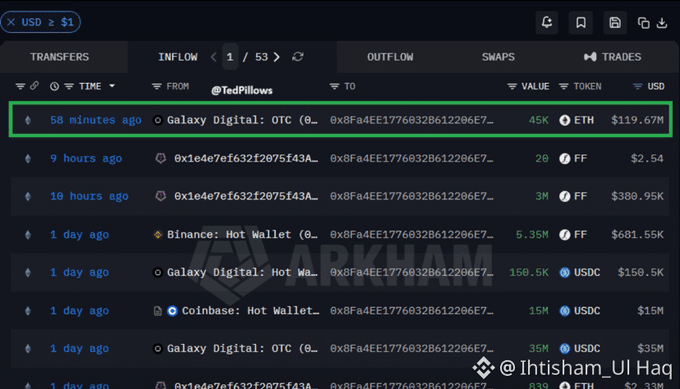The height and width of the screenshot is (389, 680).
Task: Go to the previous inflow page
Action: [213, 57]
